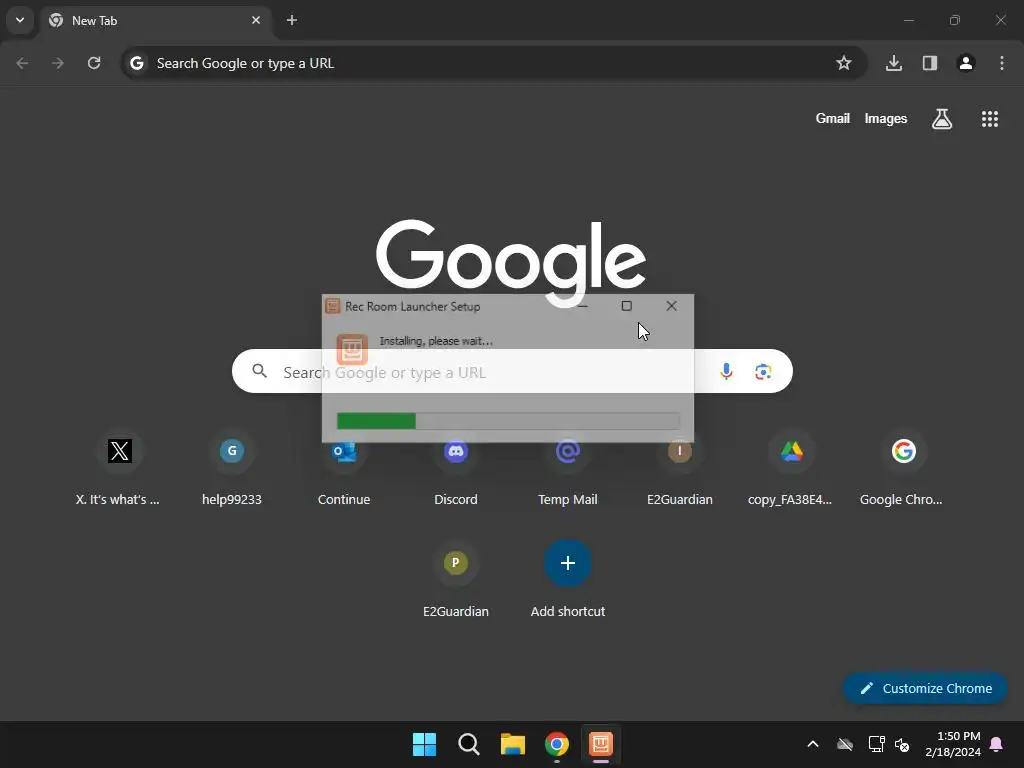Viewport: 1024px width, 768px height.
Task: Select the New Tab browser tab
Action: (x=154, y=20)
